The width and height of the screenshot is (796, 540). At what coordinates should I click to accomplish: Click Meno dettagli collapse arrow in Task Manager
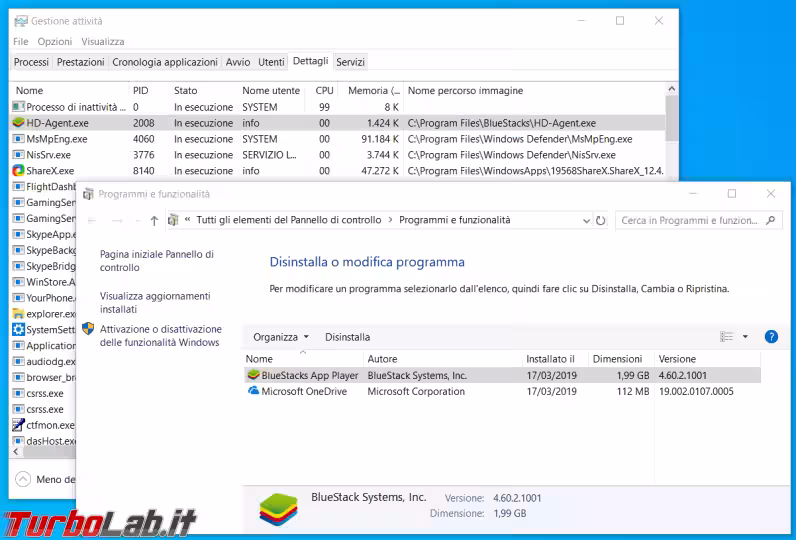pos(23,479)
